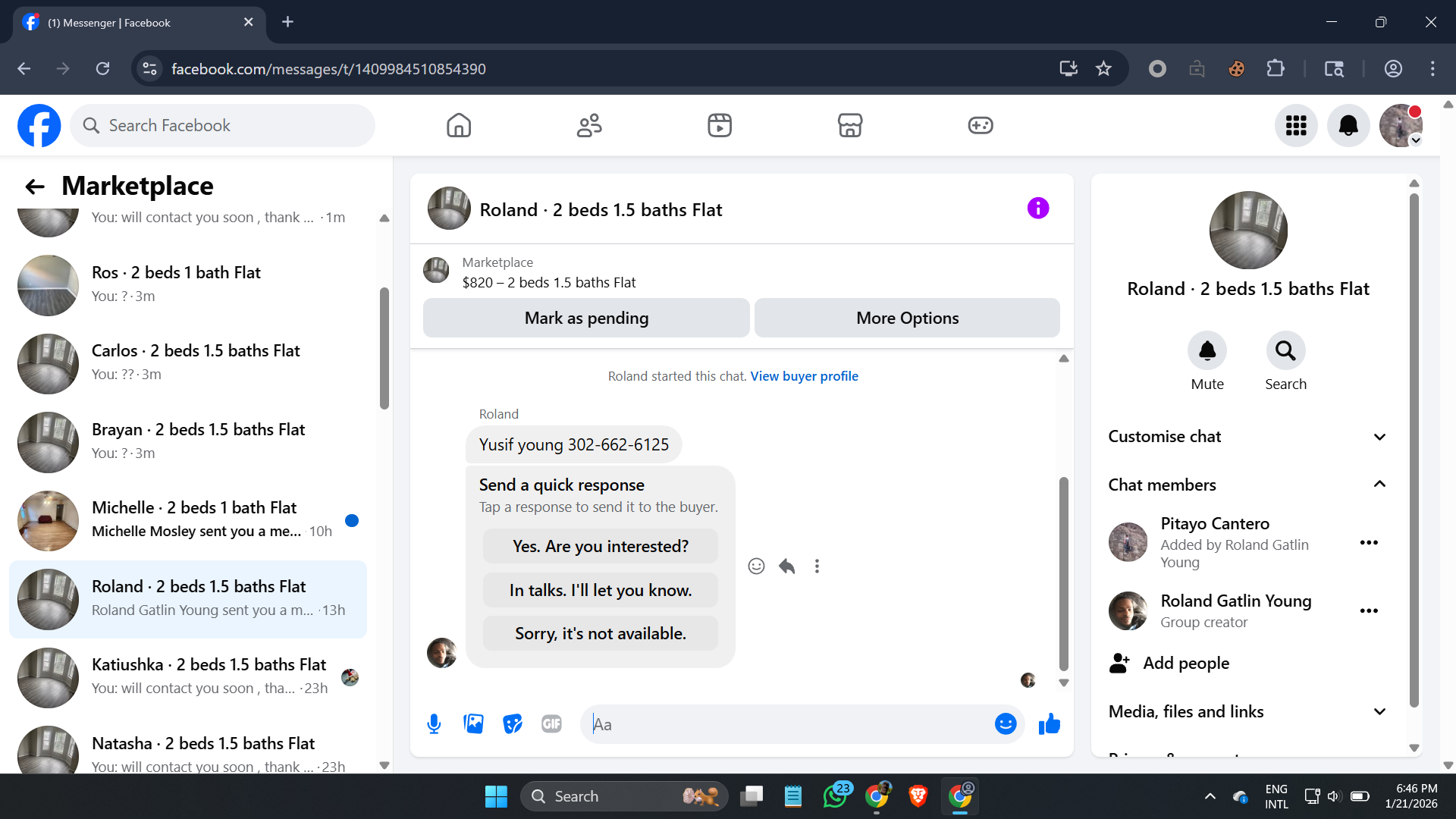1456x819 pixels.
Task: Click the voice clip microphone icon
Action: 434,724
